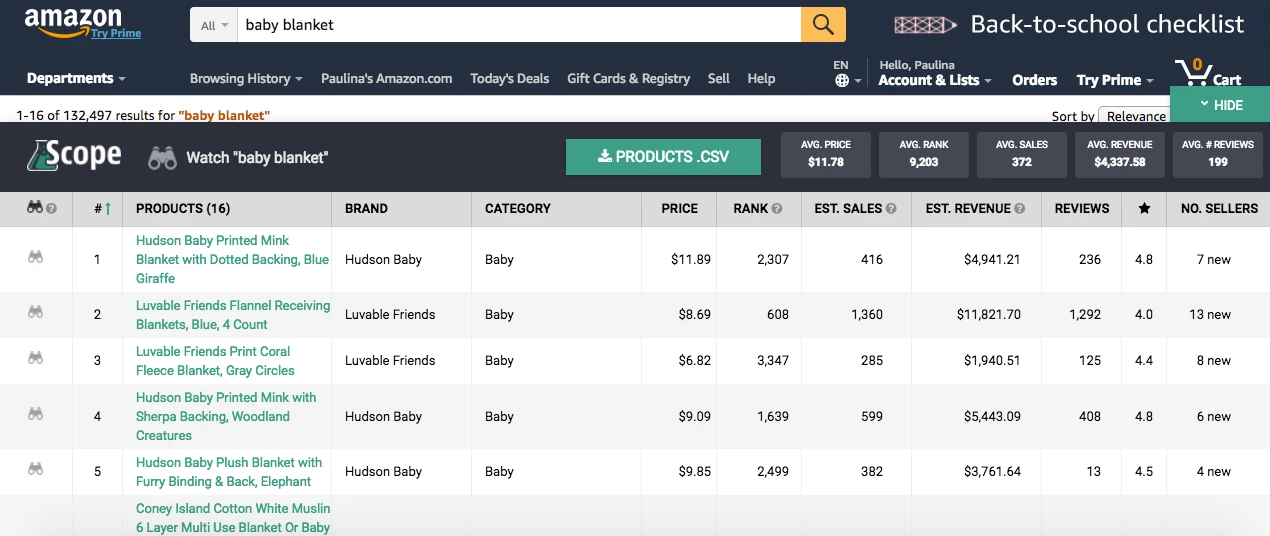Viewport: 1270px width, 536px height.
Task: Open the All departments search dropdown
Action: (x=214, y=25)
